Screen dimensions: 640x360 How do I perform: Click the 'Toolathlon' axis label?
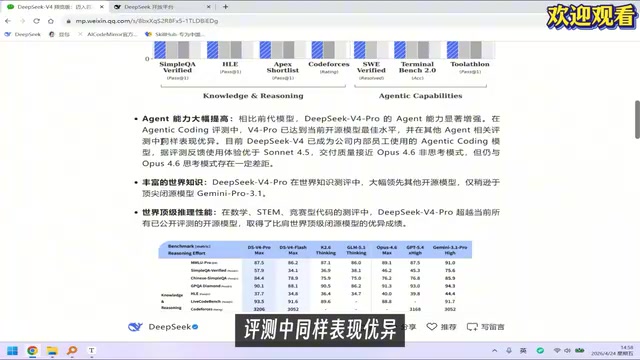click(470, 64)
